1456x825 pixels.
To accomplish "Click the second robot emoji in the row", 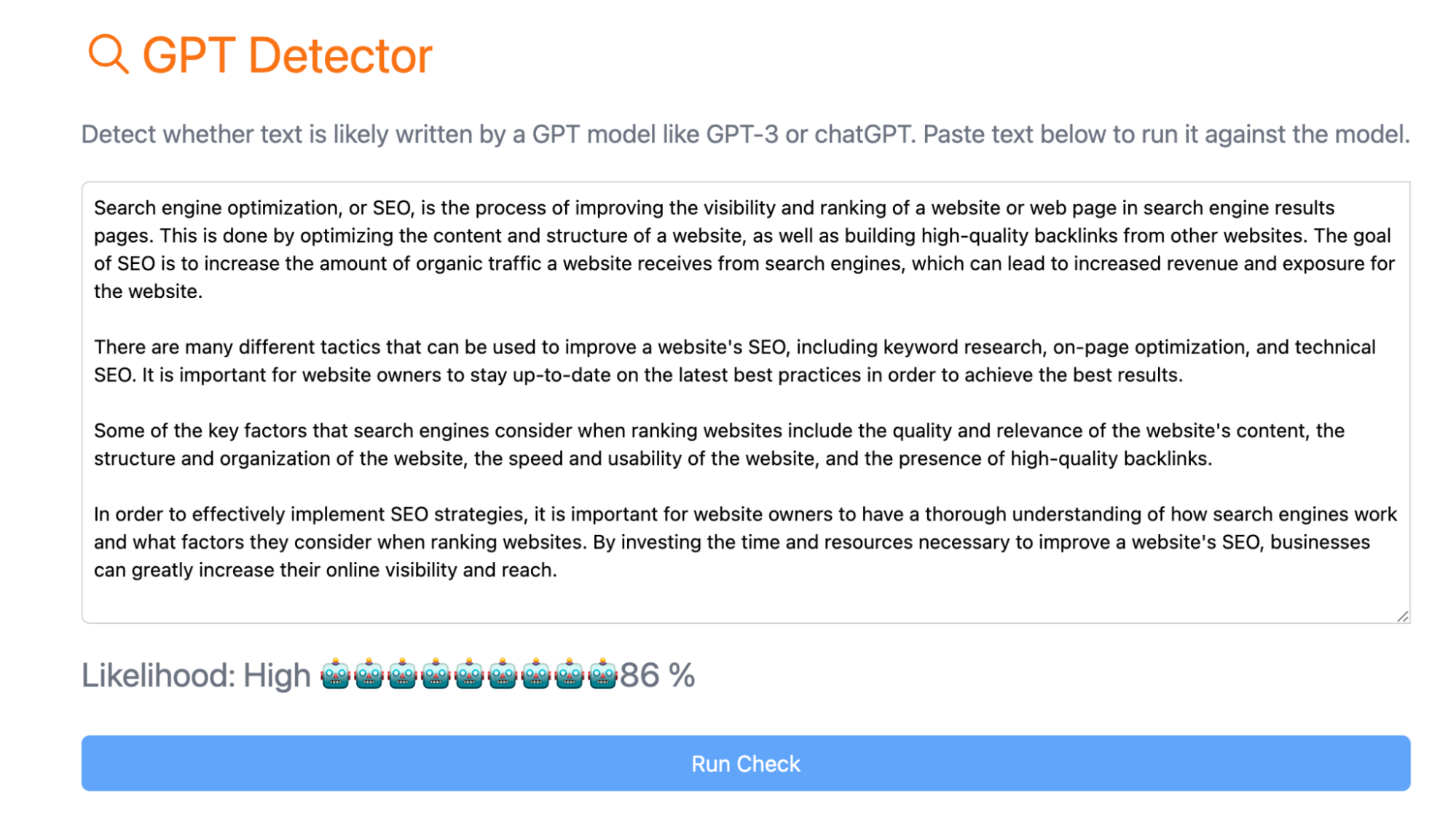I will [369, 674].
